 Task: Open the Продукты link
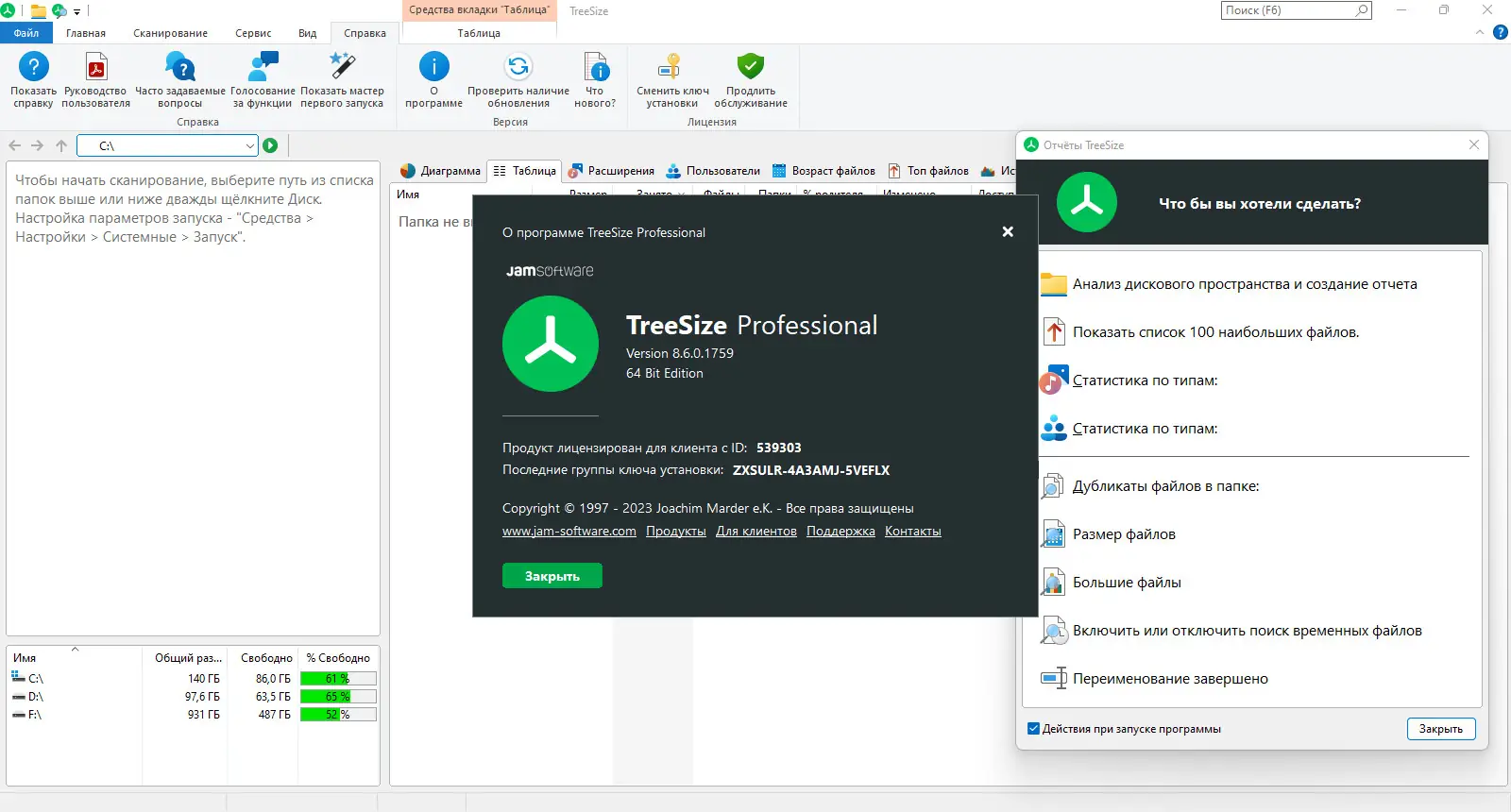point(676,532)
